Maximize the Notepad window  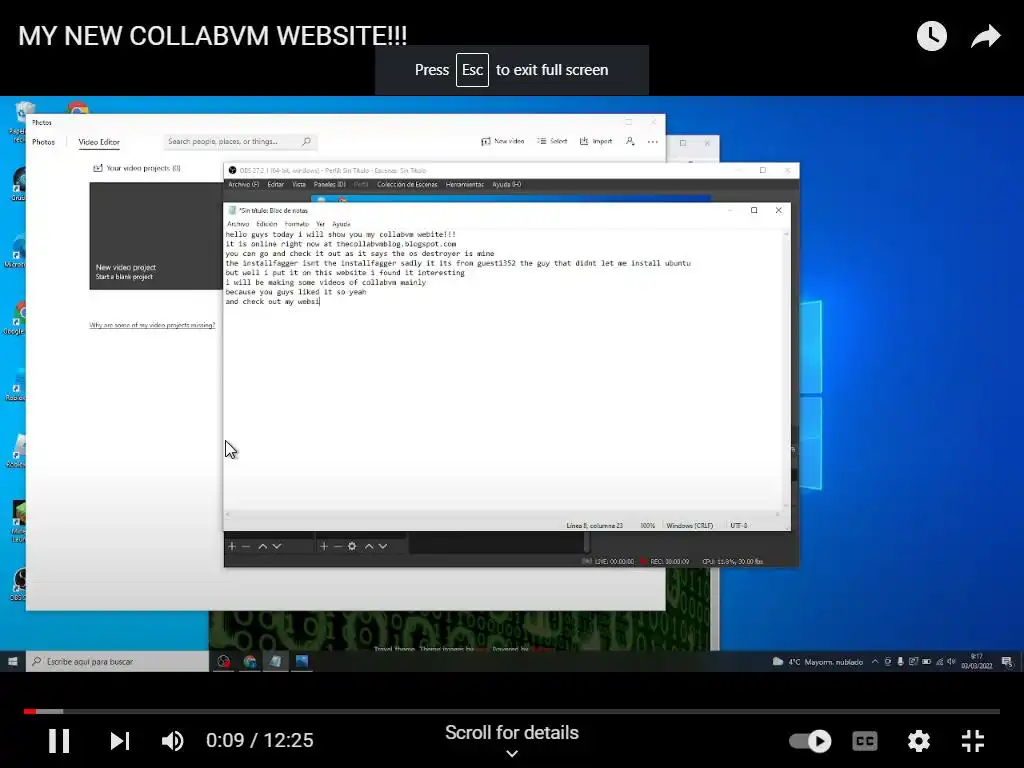754,210
